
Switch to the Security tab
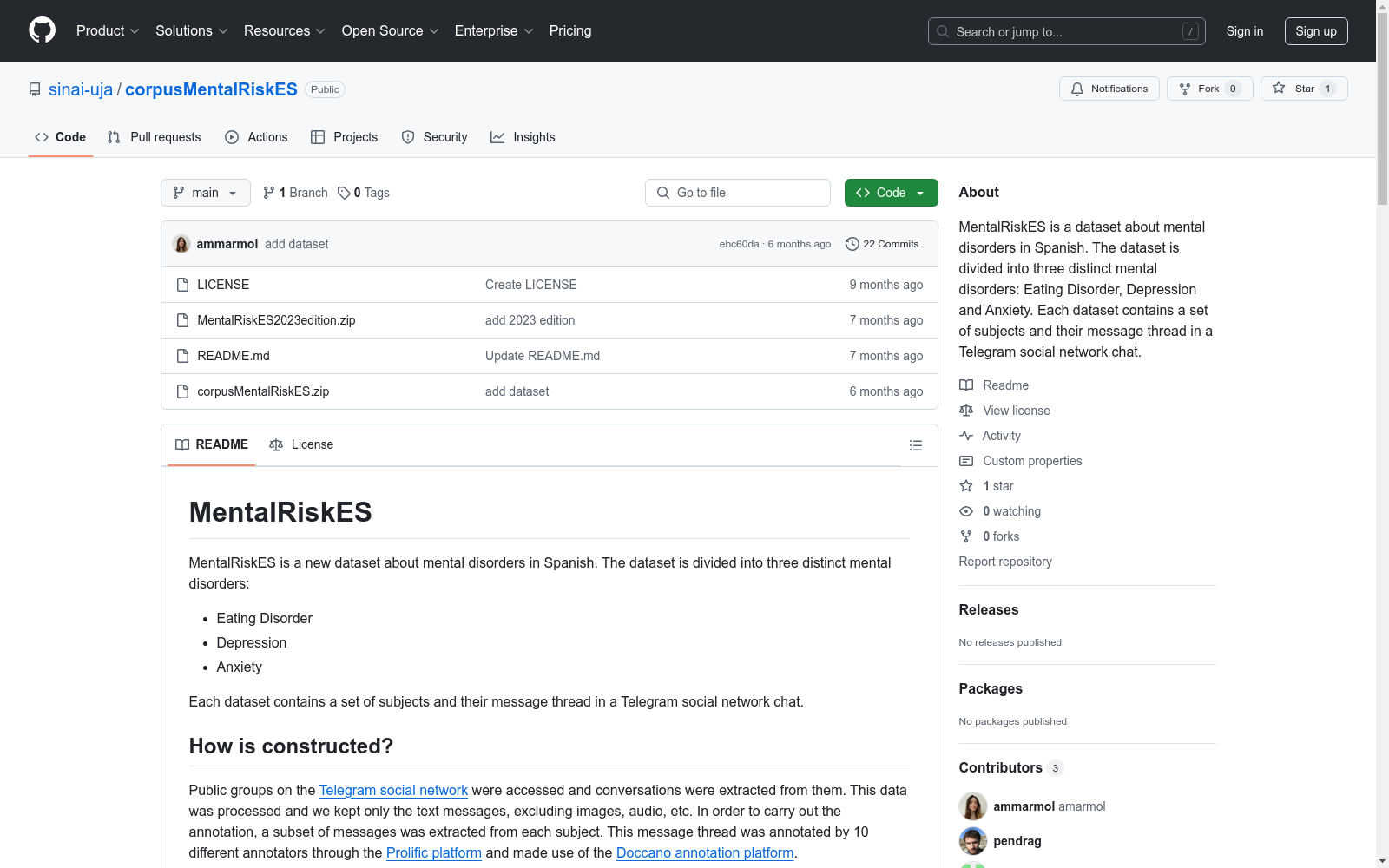[x=434, y=137]
